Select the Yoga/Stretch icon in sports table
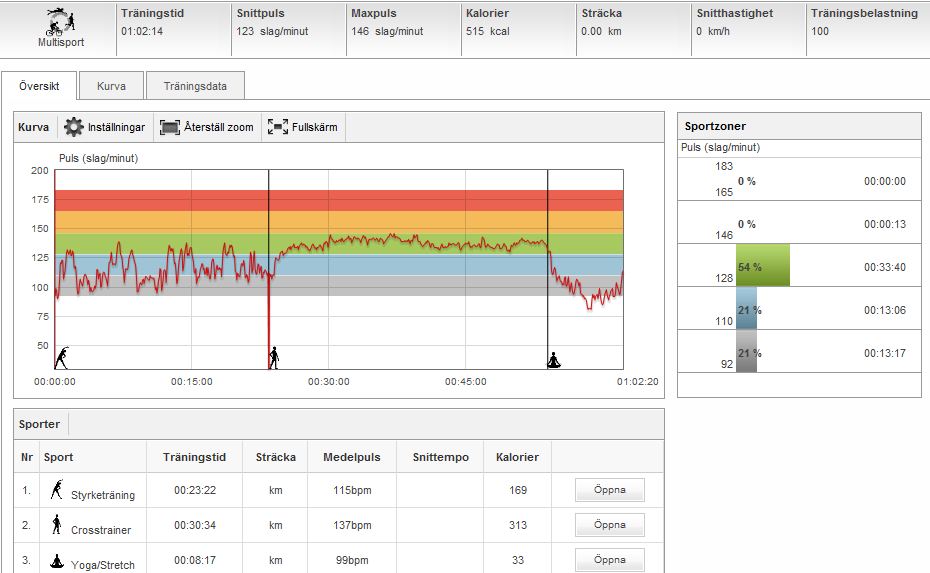930x573 pixels. tap(57, 560)
